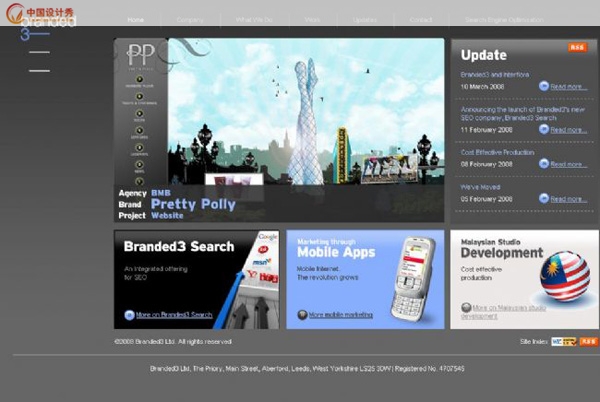Click the BNB agency name

[x=161, y=193]
